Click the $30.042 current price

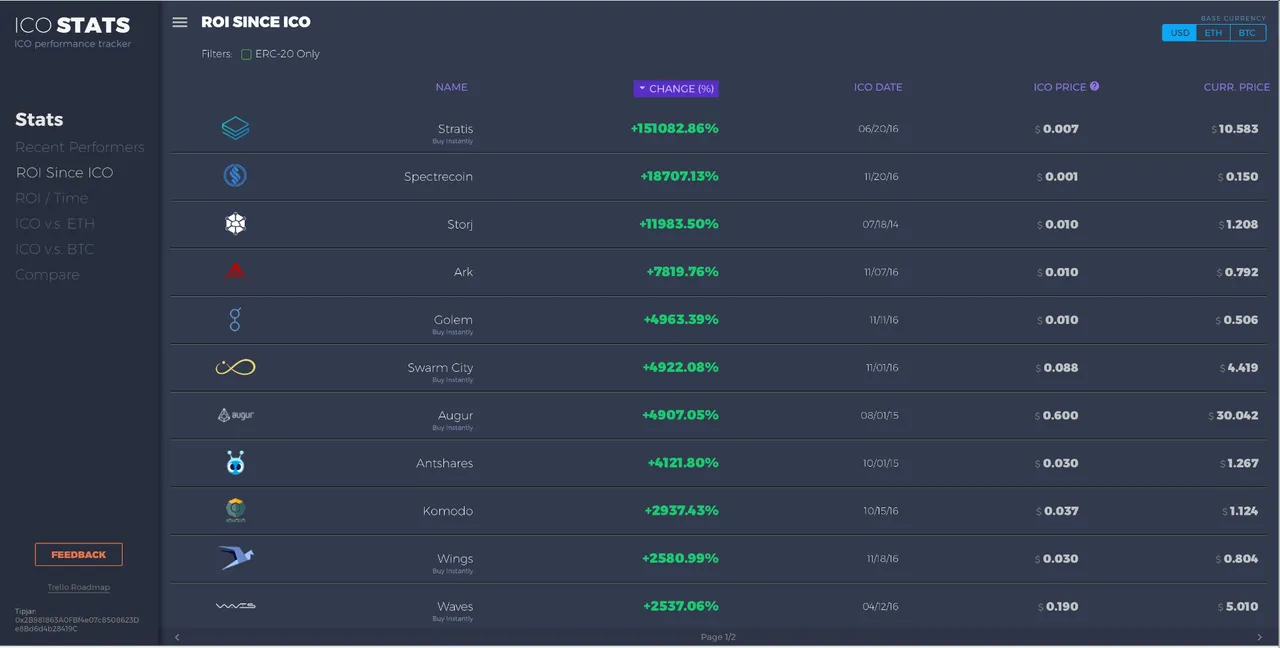(1232, 415)
